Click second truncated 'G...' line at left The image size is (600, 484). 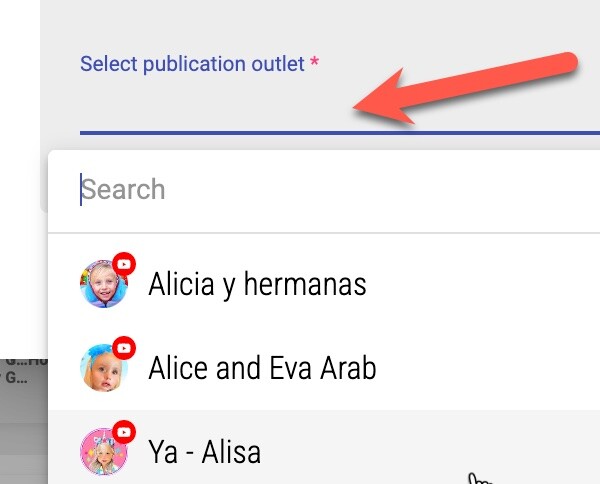click(16, 378)
